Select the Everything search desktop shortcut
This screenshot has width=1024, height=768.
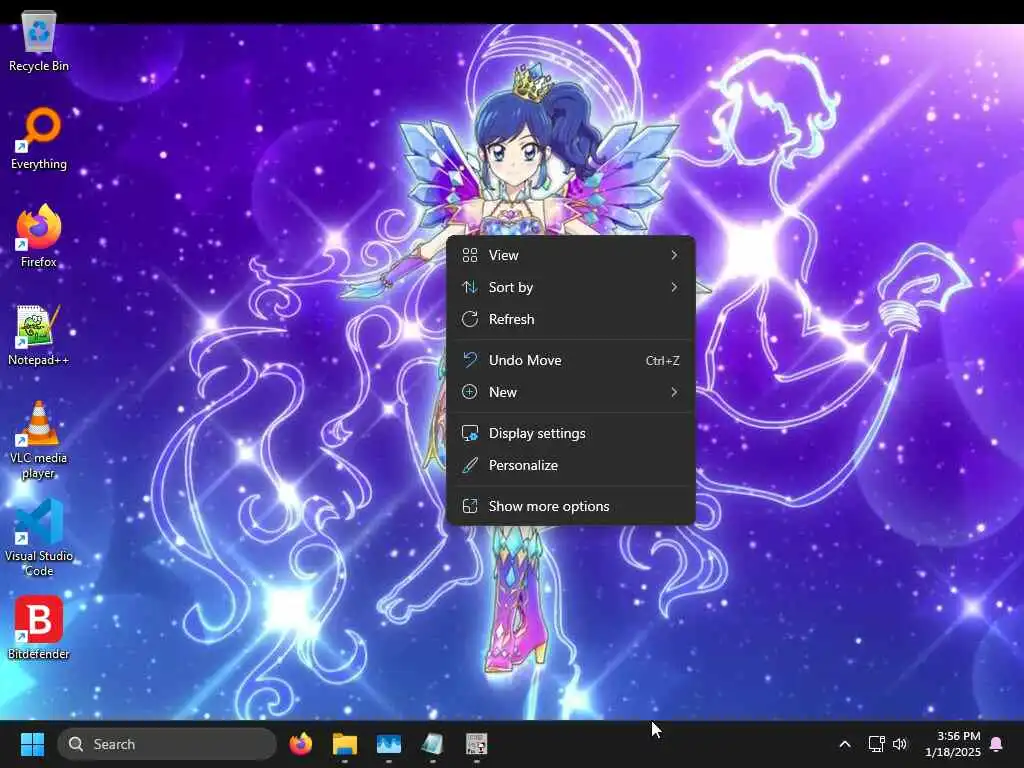39,138
